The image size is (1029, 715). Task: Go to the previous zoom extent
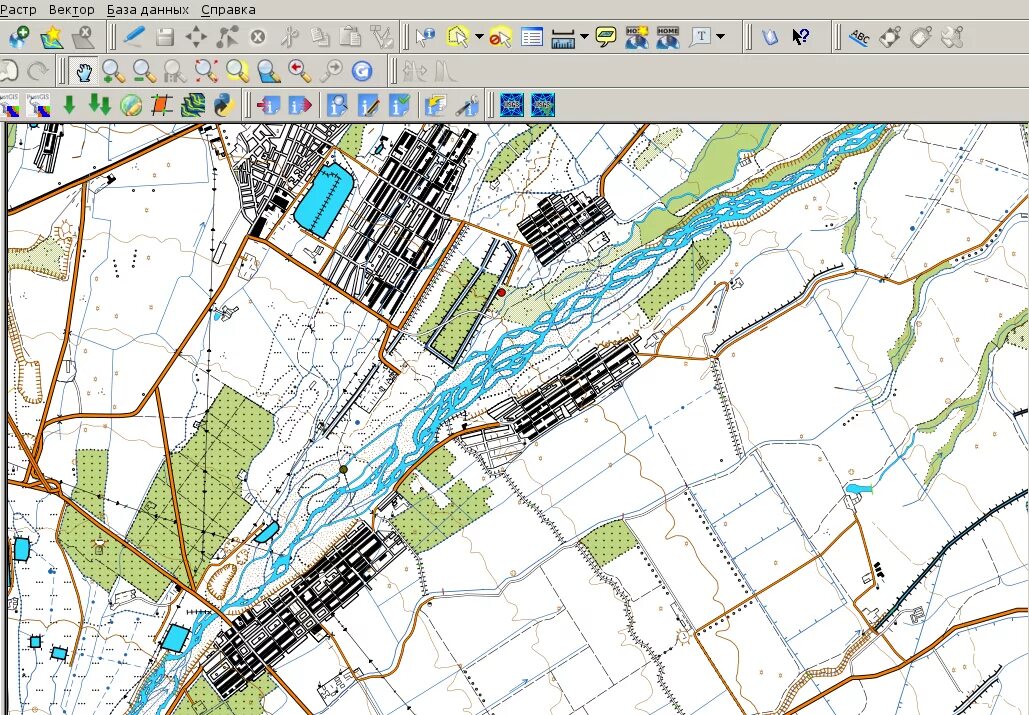(x=300, y=71)
